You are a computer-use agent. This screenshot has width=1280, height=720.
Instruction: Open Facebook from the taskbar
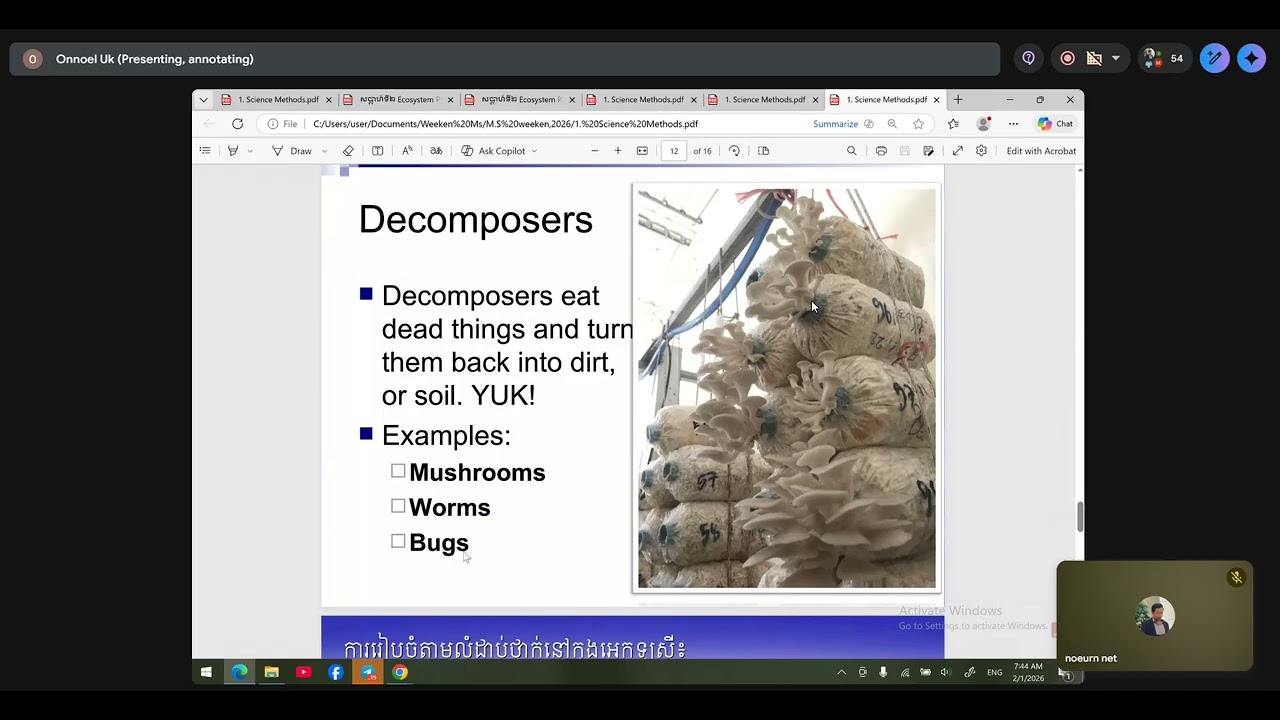pyautogui.click(x=335, y=672)
